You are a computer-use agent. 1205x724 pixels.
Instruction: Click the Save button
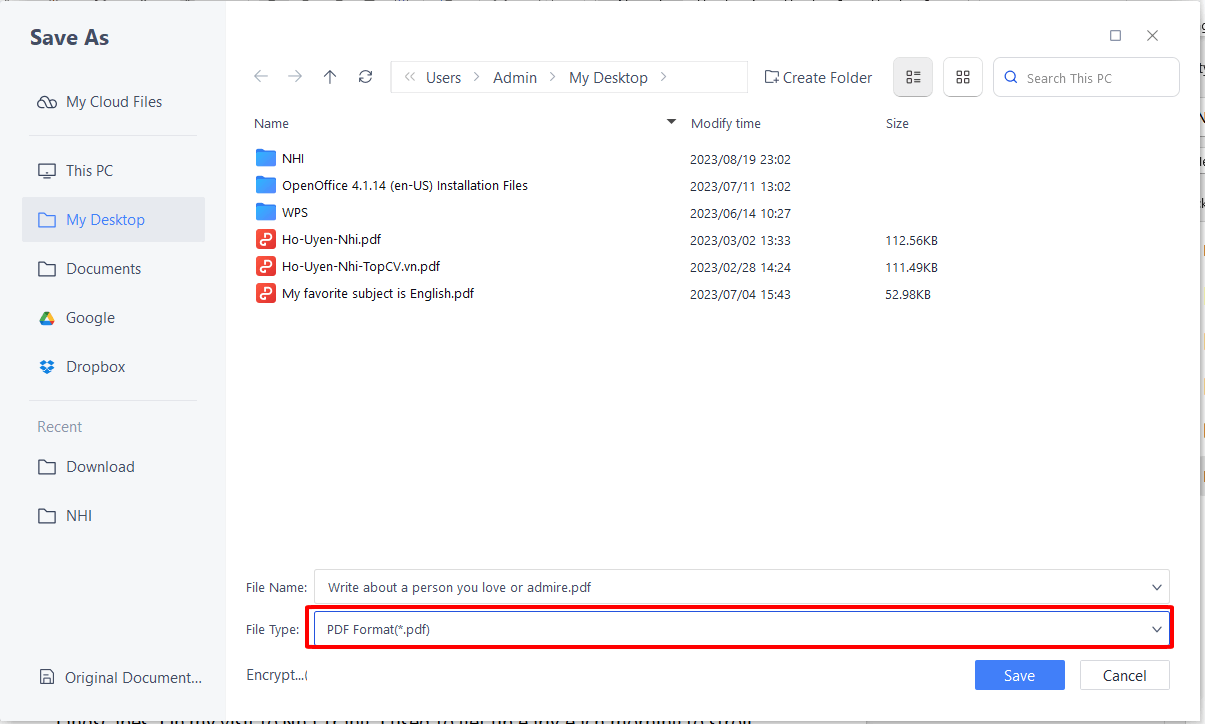point(1019,675)
